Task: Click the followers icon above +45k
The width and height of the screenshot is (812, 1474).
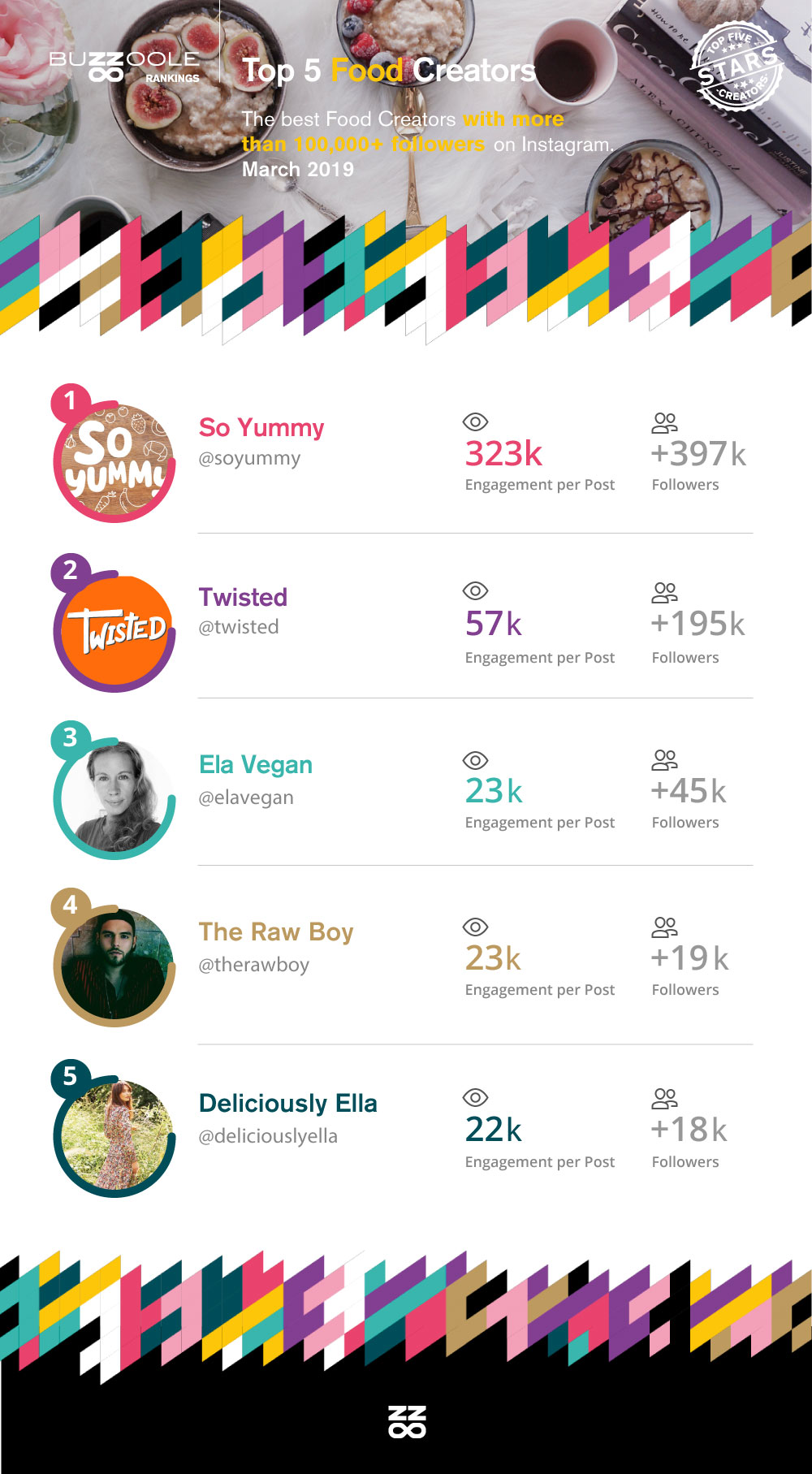Action: pos(664,760)
